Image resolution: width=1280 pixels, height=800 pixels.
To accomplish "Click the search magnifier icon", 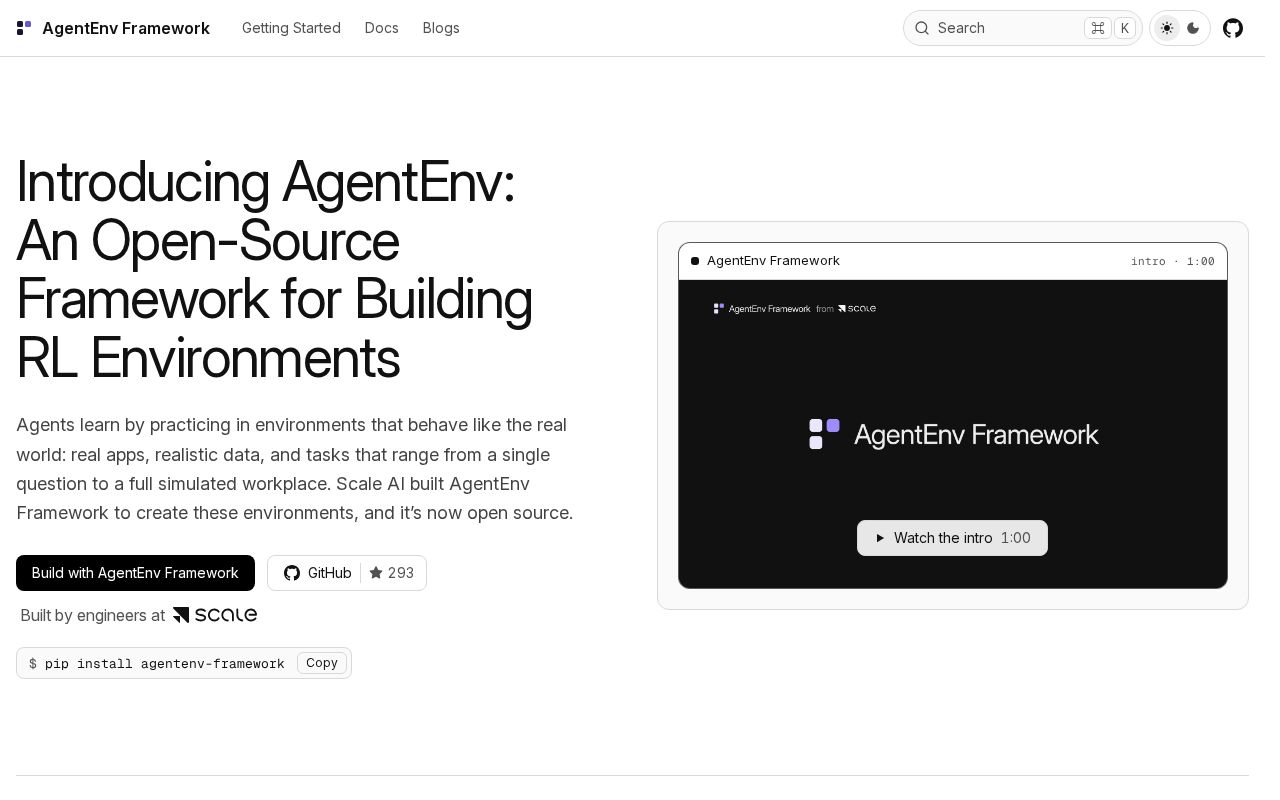I will pos(922,28).
